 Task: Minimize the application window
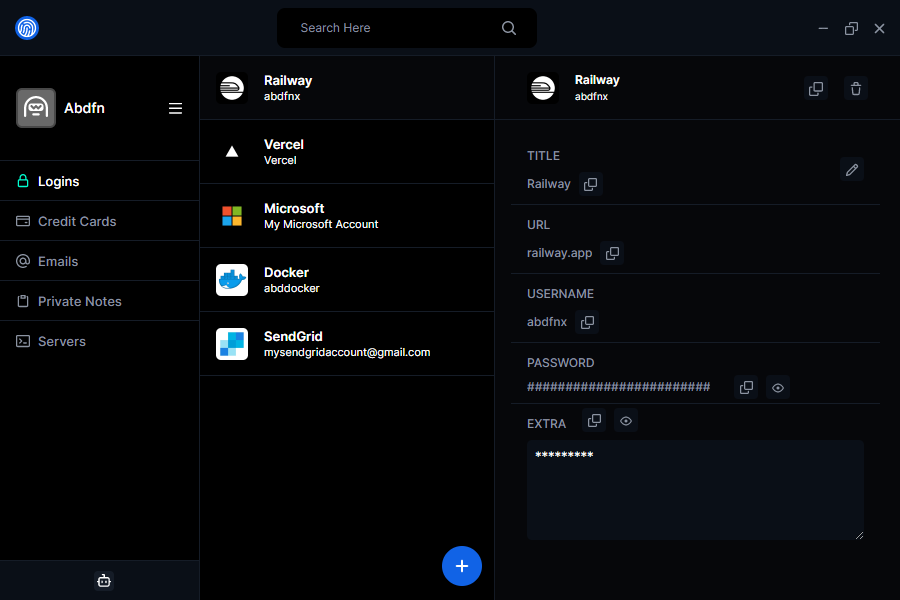(x=823, y=28)
